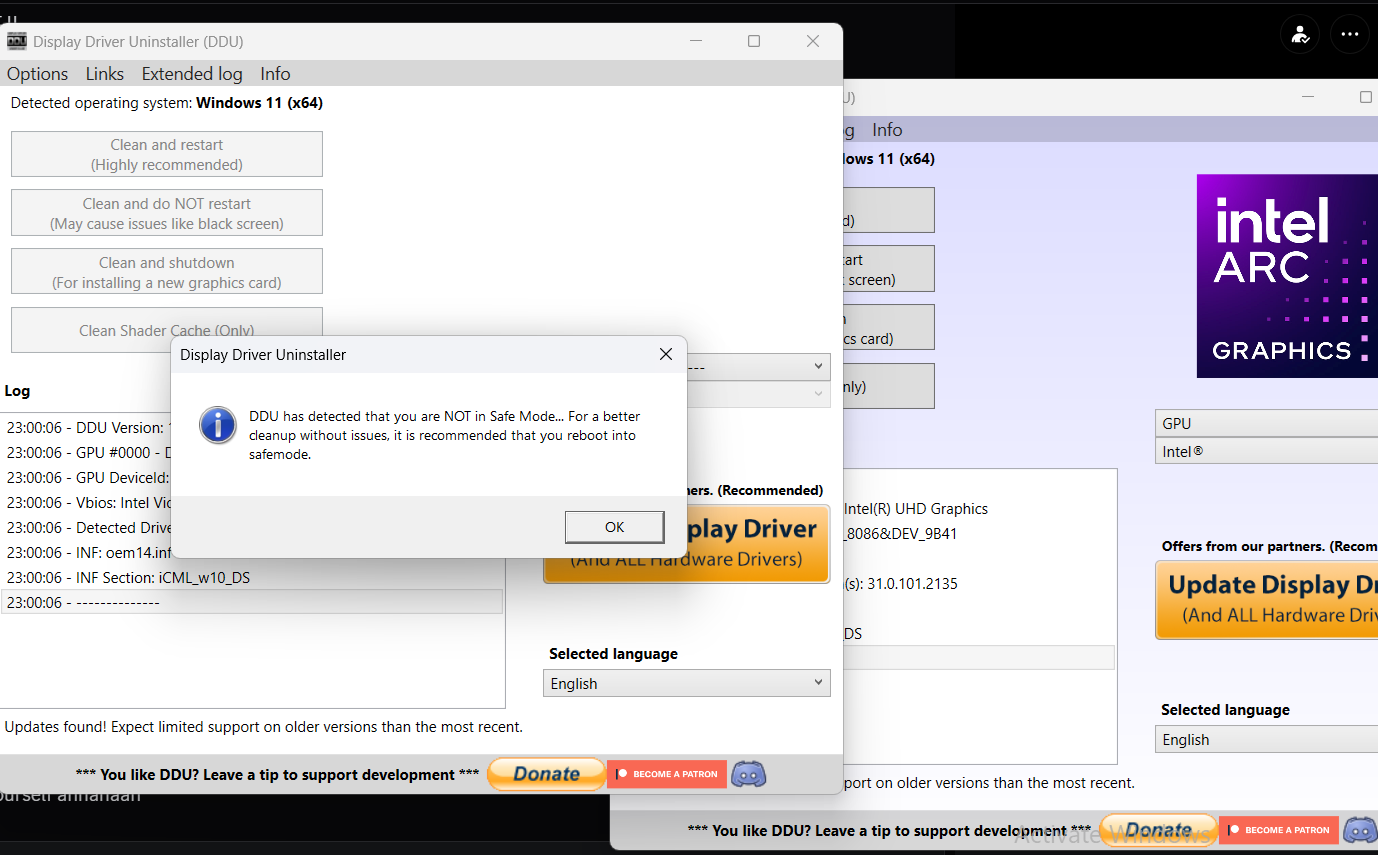Screen dimensions: 1378x855
Task: Open the Options menu in front DDU window
Action: 38,74
